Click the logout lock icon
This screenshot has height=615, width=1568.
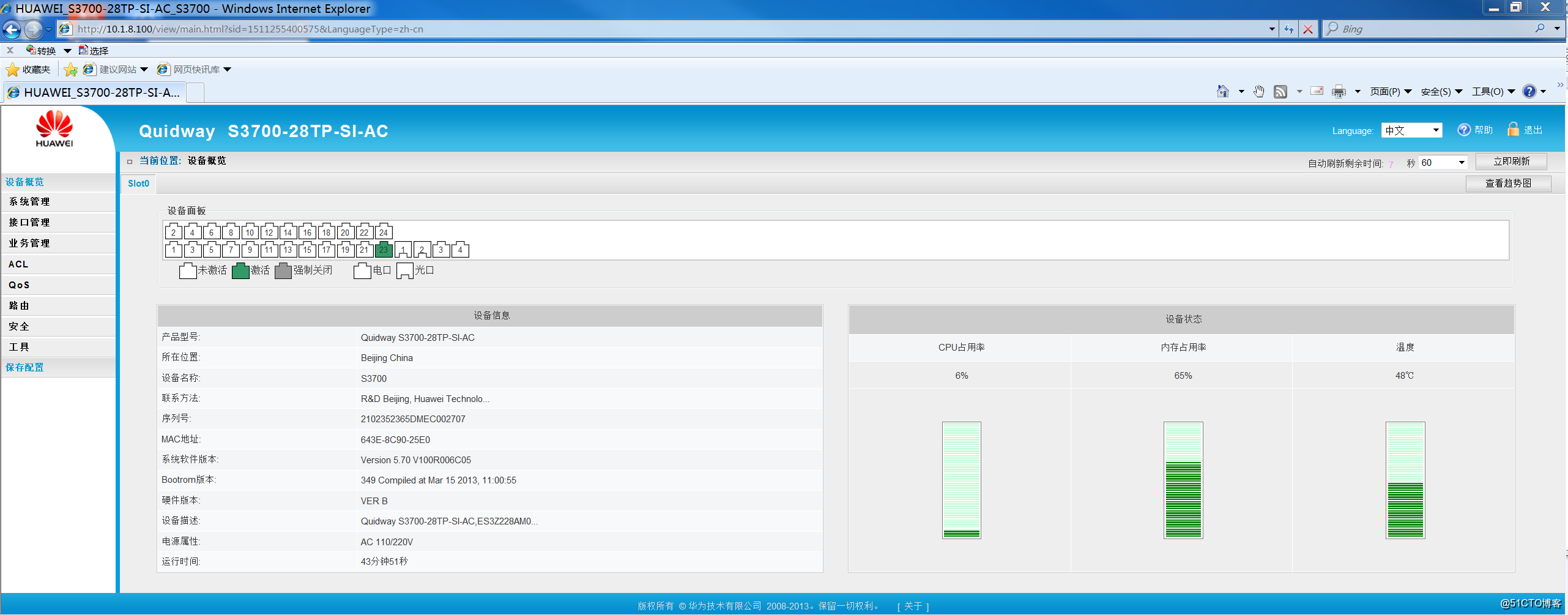pos(1513,129)
